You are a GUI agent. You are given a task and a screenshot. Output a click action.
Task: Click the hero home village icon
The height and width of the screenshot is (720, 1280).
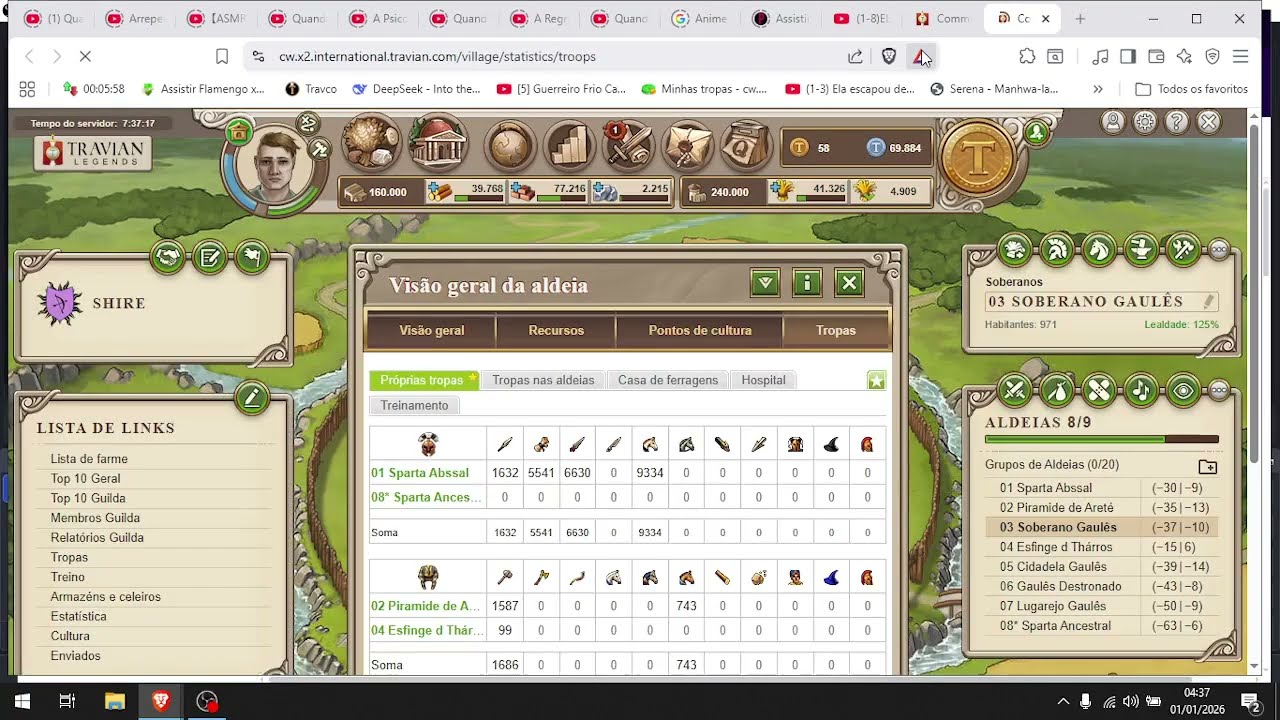pos(238,131)
